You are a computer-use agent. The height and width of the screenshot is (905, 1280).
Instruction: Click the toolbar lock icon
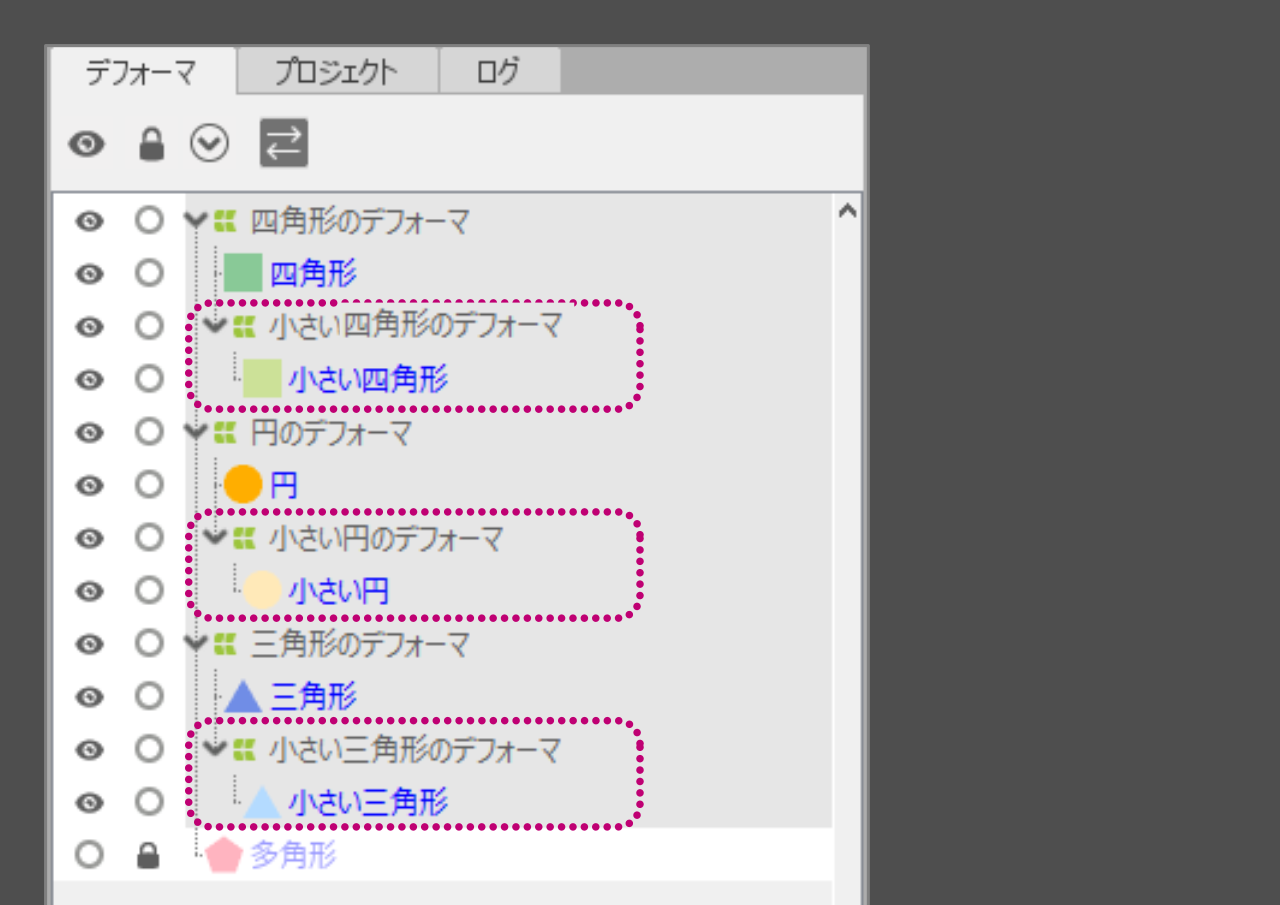pos(151,145)
